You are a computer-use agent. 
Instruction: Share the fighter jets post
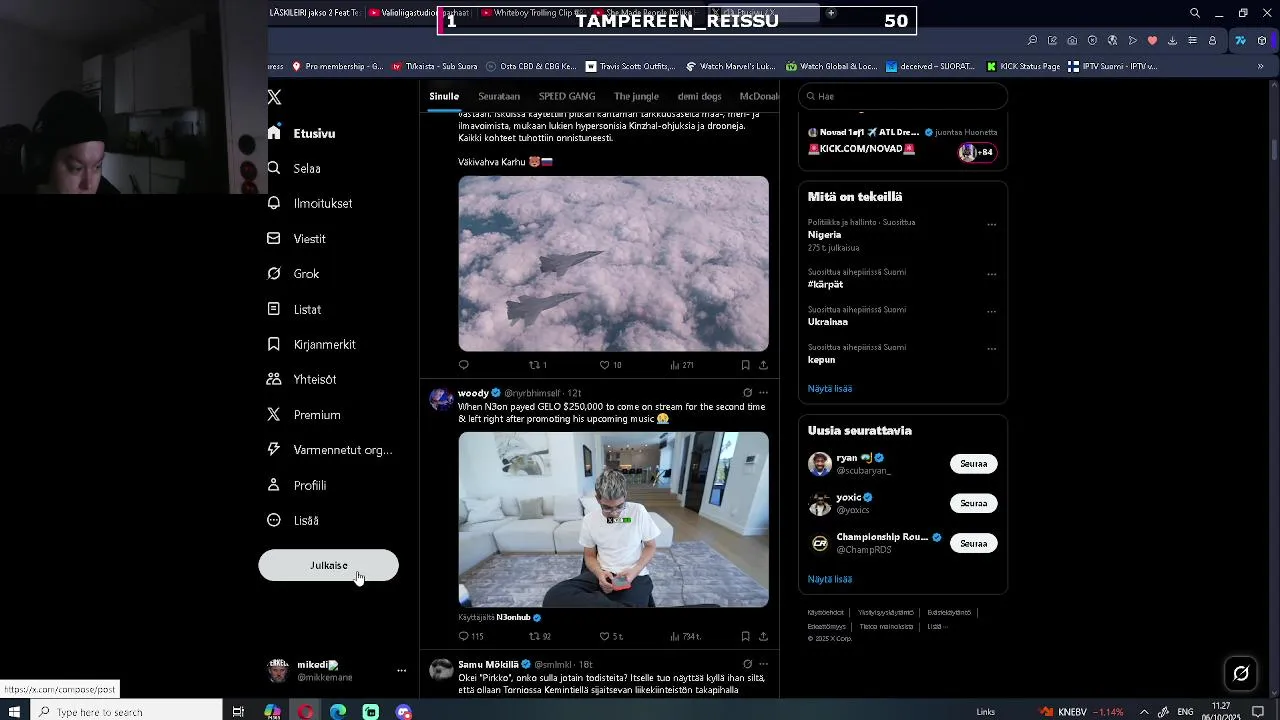(763, 365)
